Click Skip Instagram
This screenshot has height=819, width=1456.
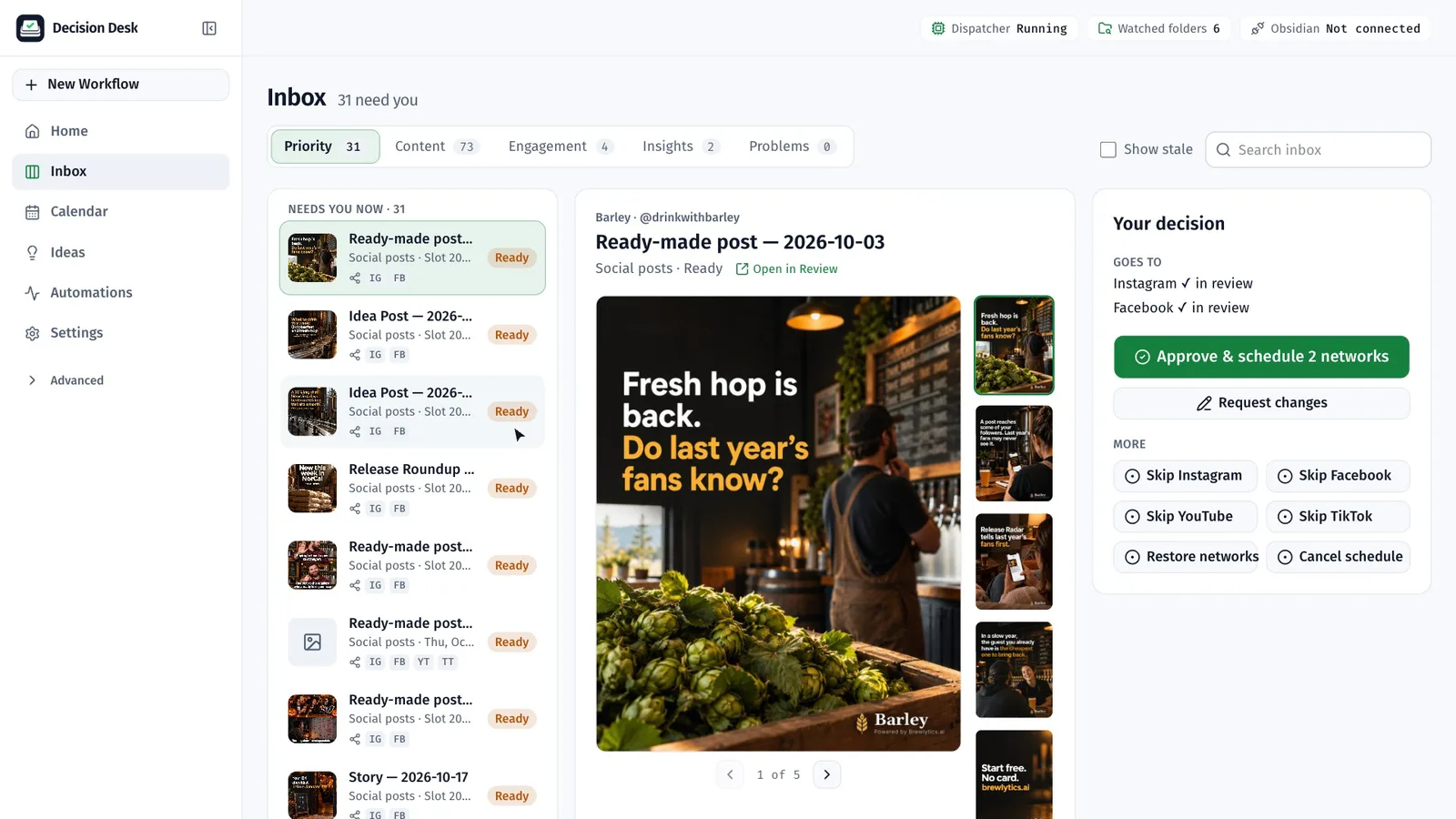[x=1185, y=476]
